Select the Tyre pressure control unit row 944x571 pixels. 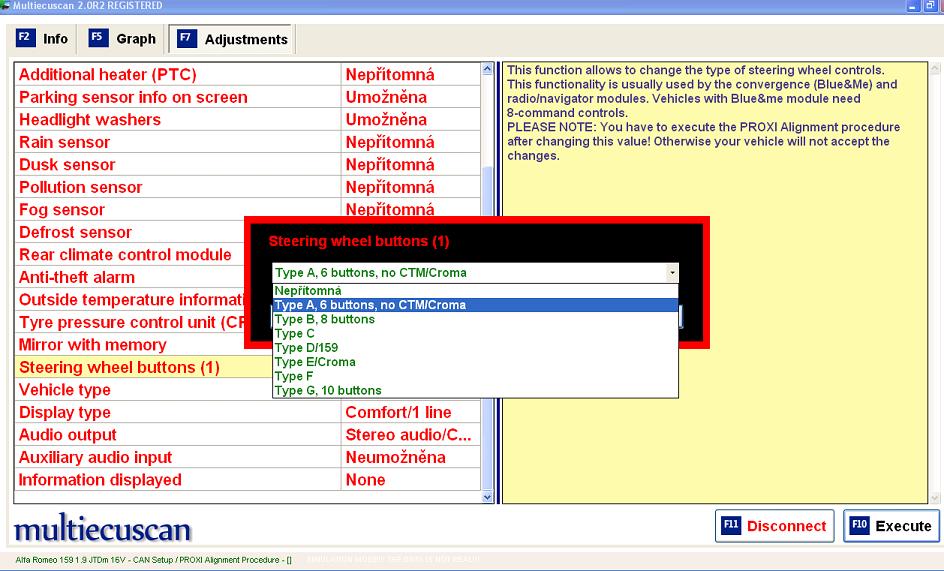[129, 322]
